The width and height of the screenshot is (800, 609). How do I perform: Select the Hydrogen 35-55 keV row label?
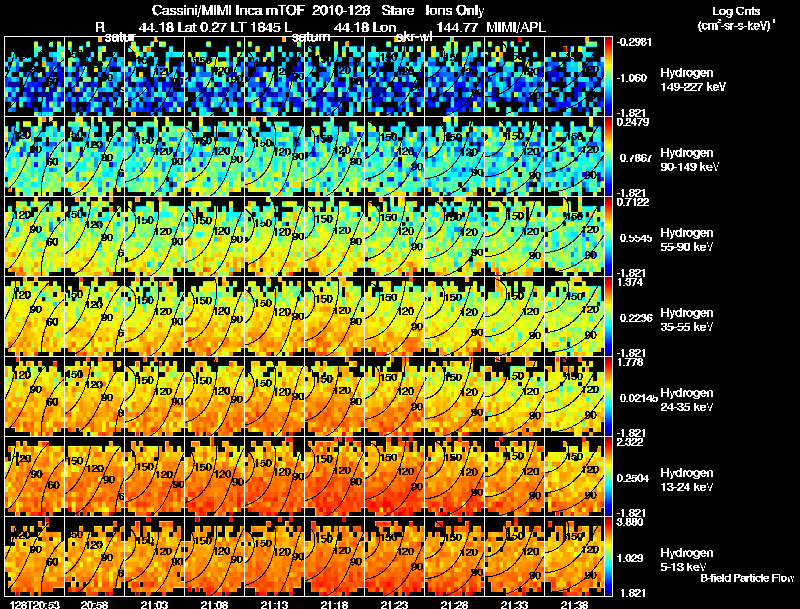[x=687, y=319]
